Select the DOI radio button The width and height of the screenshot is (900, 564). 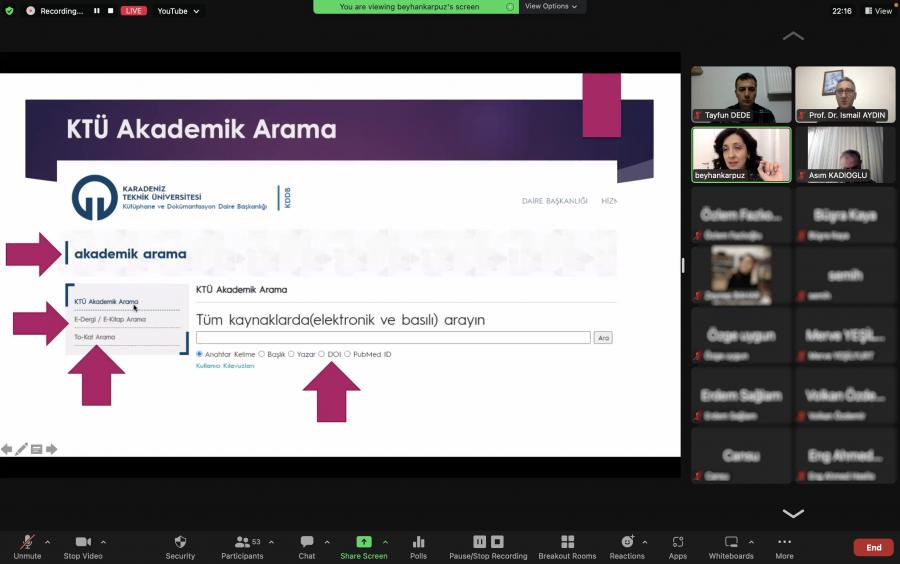pos(321,354)
